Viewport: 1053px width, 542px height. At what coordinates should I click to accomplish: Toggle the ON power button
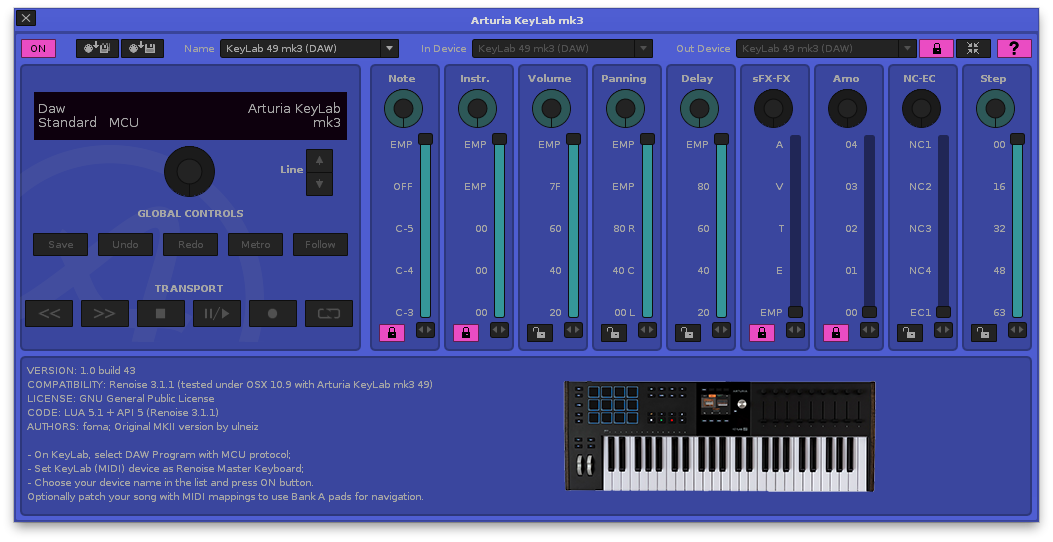[x=38, y=48]
